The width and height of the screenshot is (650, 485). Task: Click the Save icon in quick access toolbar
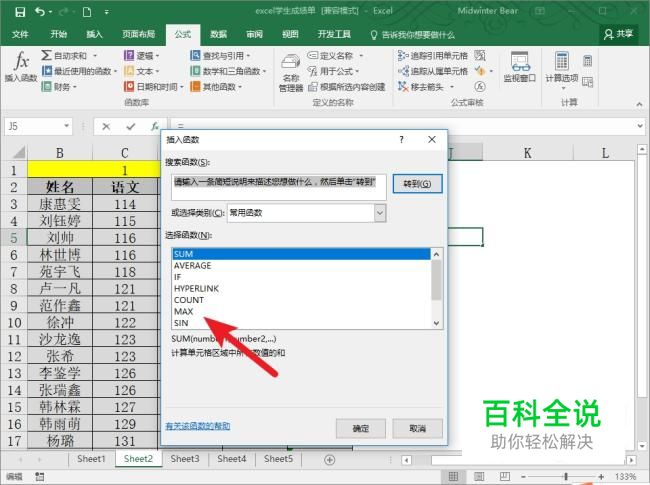(19, 12)
